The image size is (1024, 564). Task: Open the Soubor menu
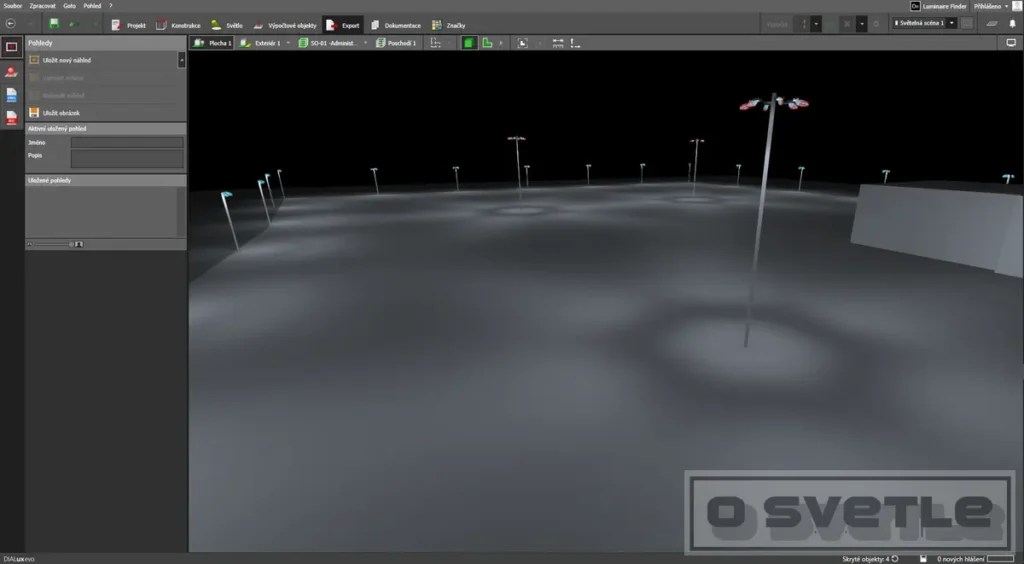12,6
